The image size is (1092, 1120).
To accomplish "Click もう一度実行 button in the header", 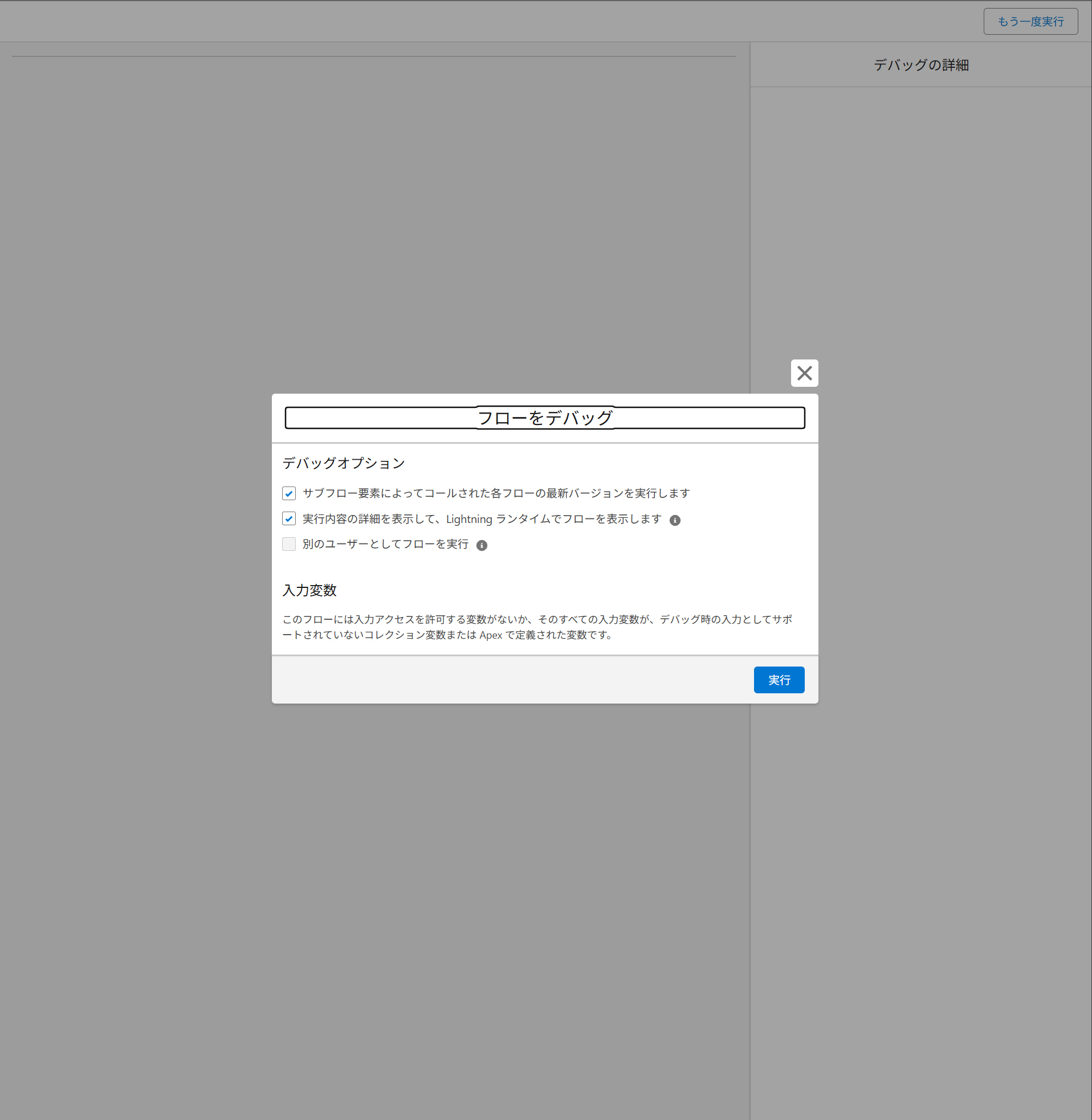I will (1030, 22).
